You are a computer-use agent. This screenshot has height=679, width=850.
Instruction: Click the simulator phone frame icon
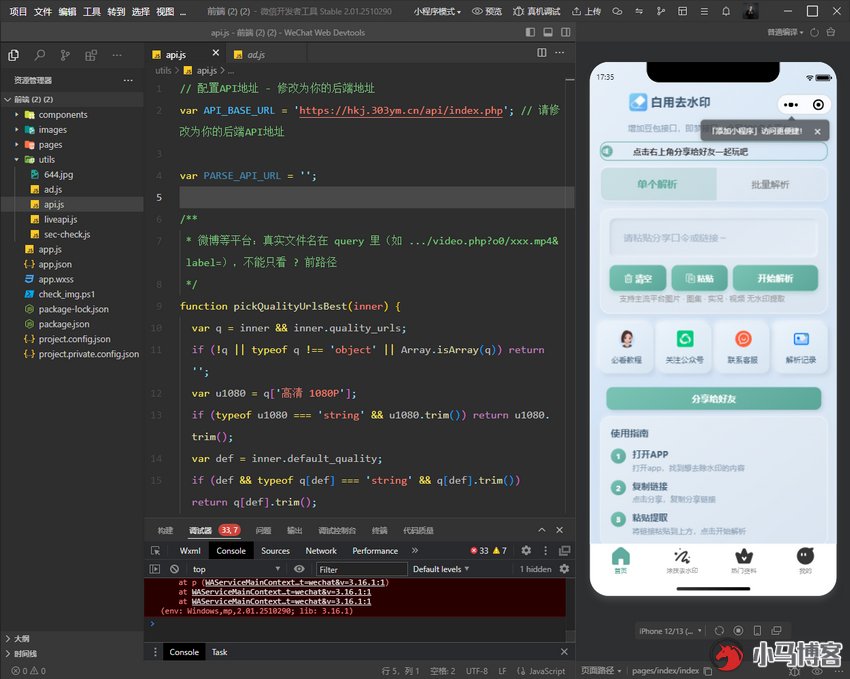(x=757, y=631)
